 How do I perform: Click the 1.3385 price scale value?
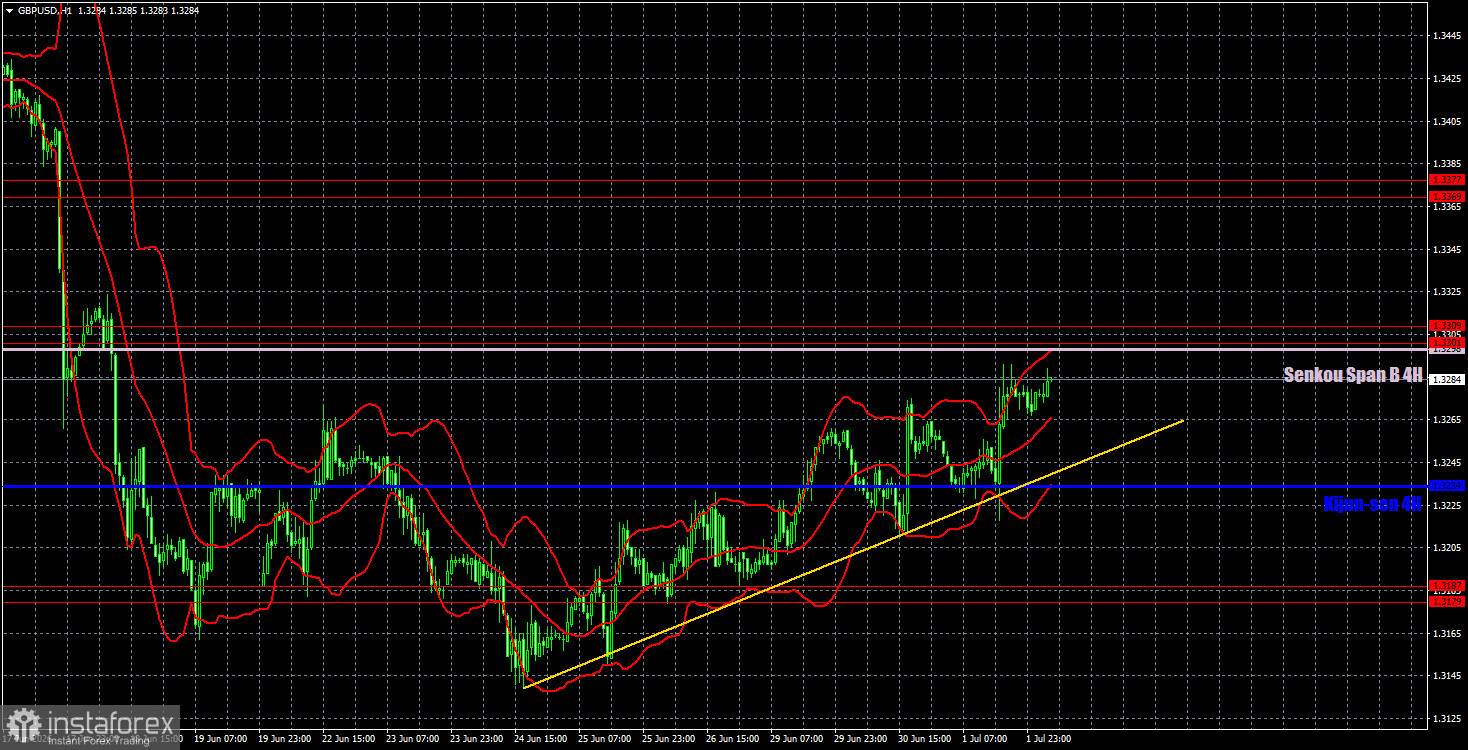pyautogui.click(x=1446, y=164)
